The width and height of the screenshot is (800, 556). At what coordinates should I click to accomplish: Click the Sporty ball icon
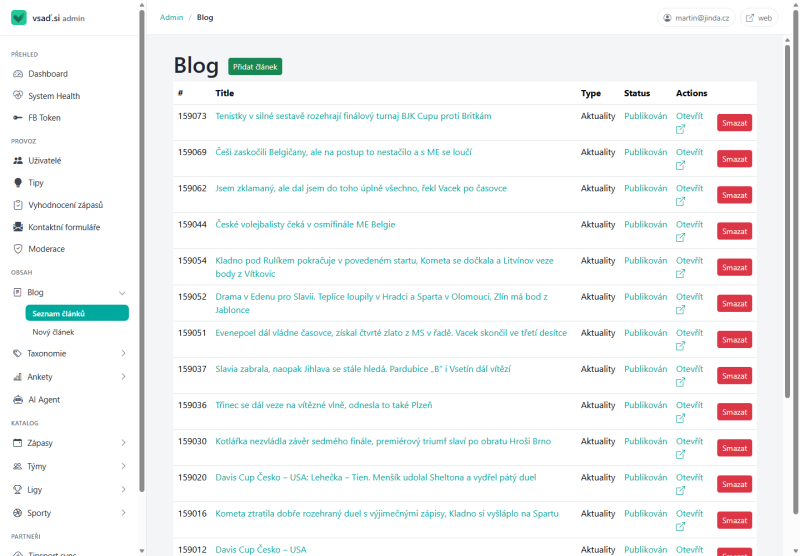pyautogui.click(x=17, y=513)
